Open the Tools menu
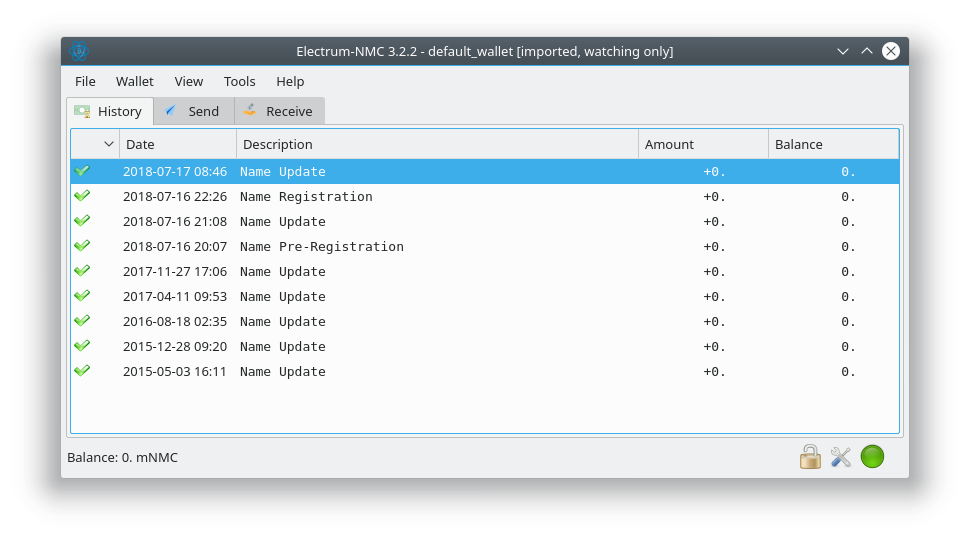Viewport: 970px width, 539px height. 239,82
